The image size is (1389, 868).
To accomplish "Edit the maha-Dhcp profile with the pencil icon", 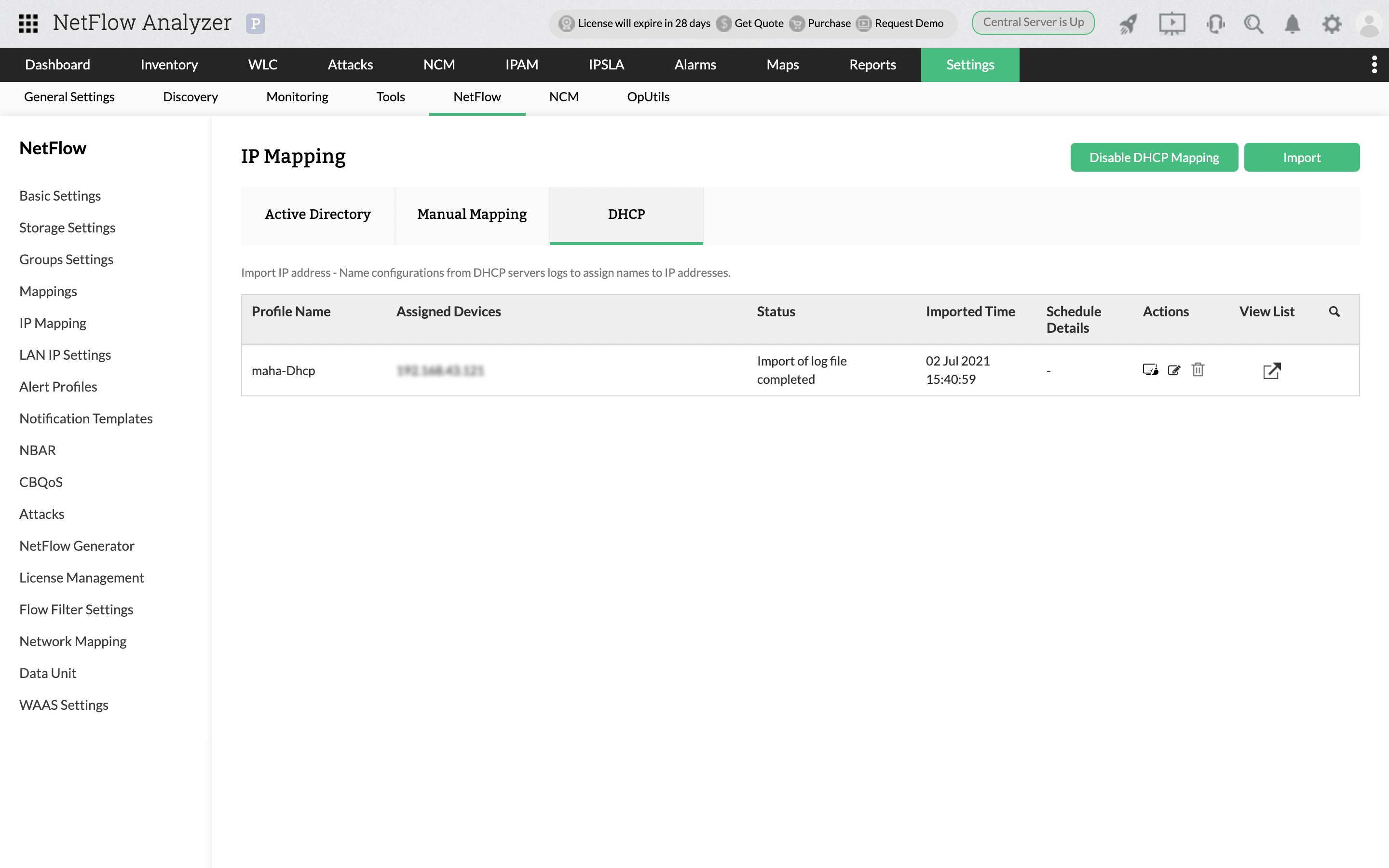I will [x=1174, y=370].
